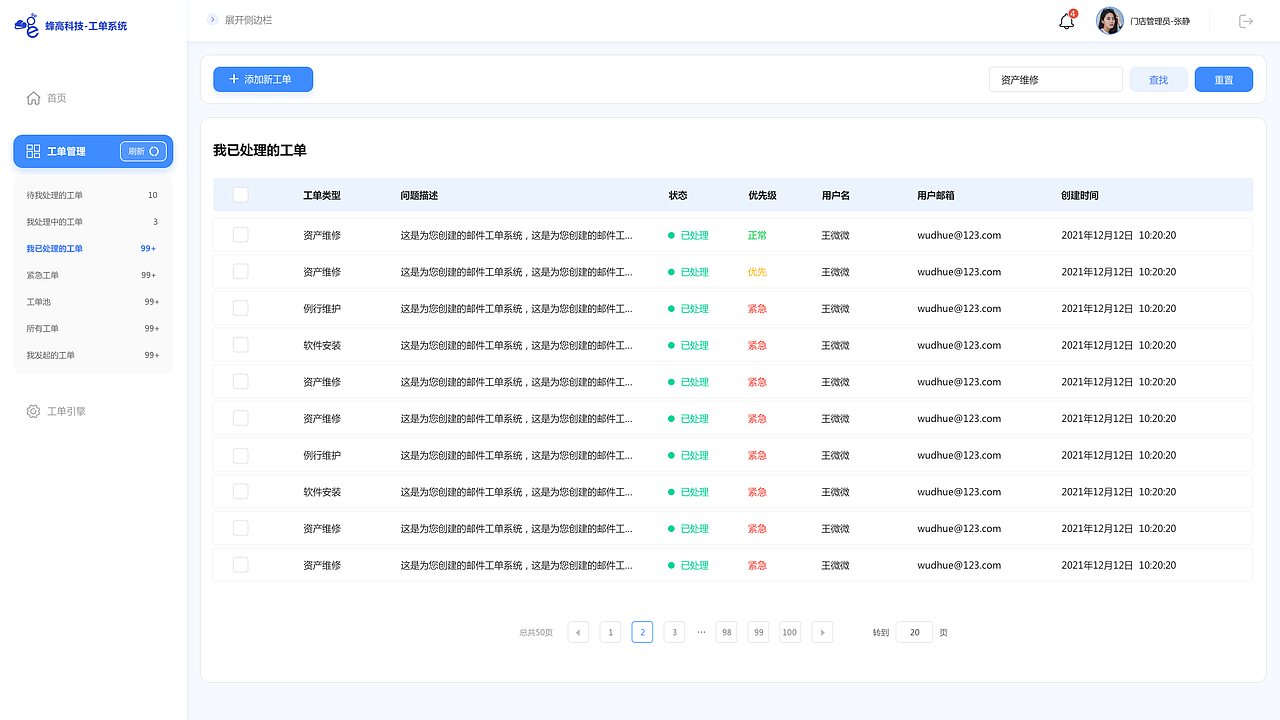Screen dimensions: 1280x720
Task: Click the 状态 column header
Action: 678,195
